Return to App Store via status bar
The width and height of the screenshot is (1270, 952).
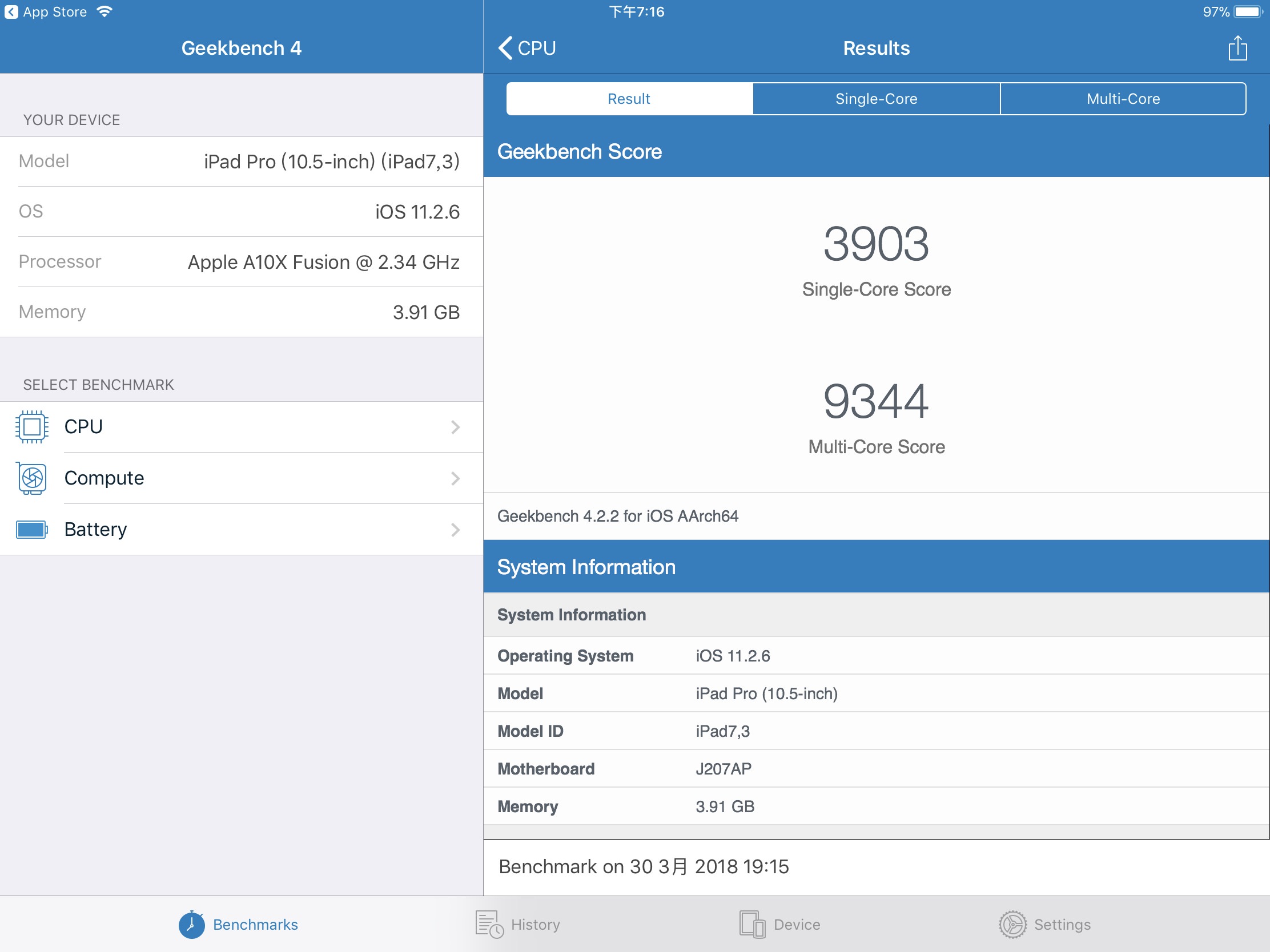[46, 12]
